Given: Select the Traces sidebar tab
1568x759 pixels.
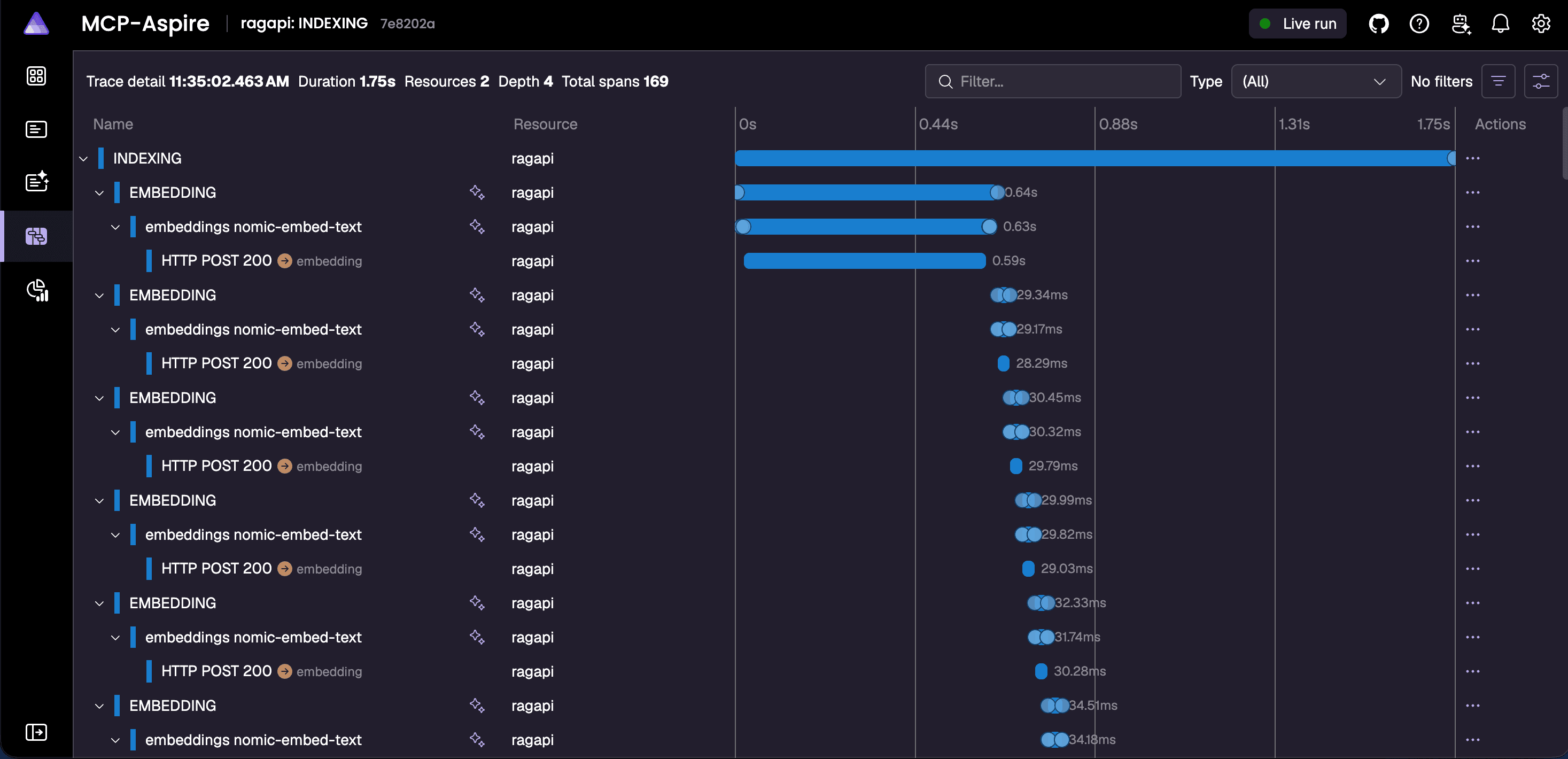Looking at the screenshot, I should click(x=36, y=236).
